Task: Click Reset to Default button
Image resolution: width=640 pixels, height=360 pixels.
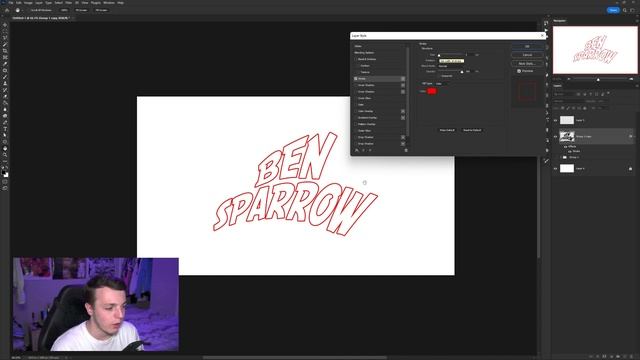Action: click(x=472, y=130)
